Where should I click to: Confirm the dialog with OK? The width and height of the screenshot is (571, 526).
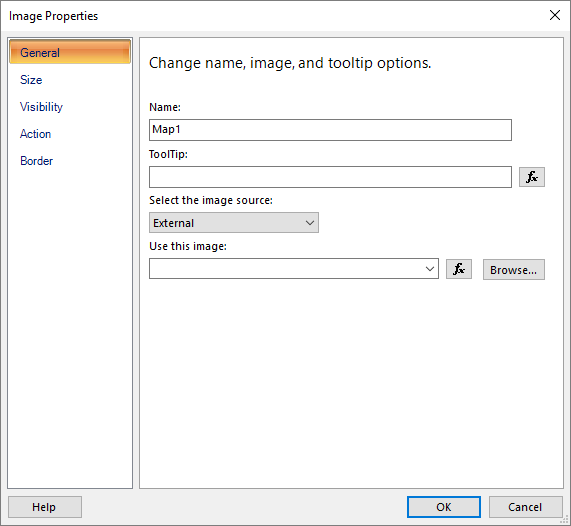click(444, 507)
